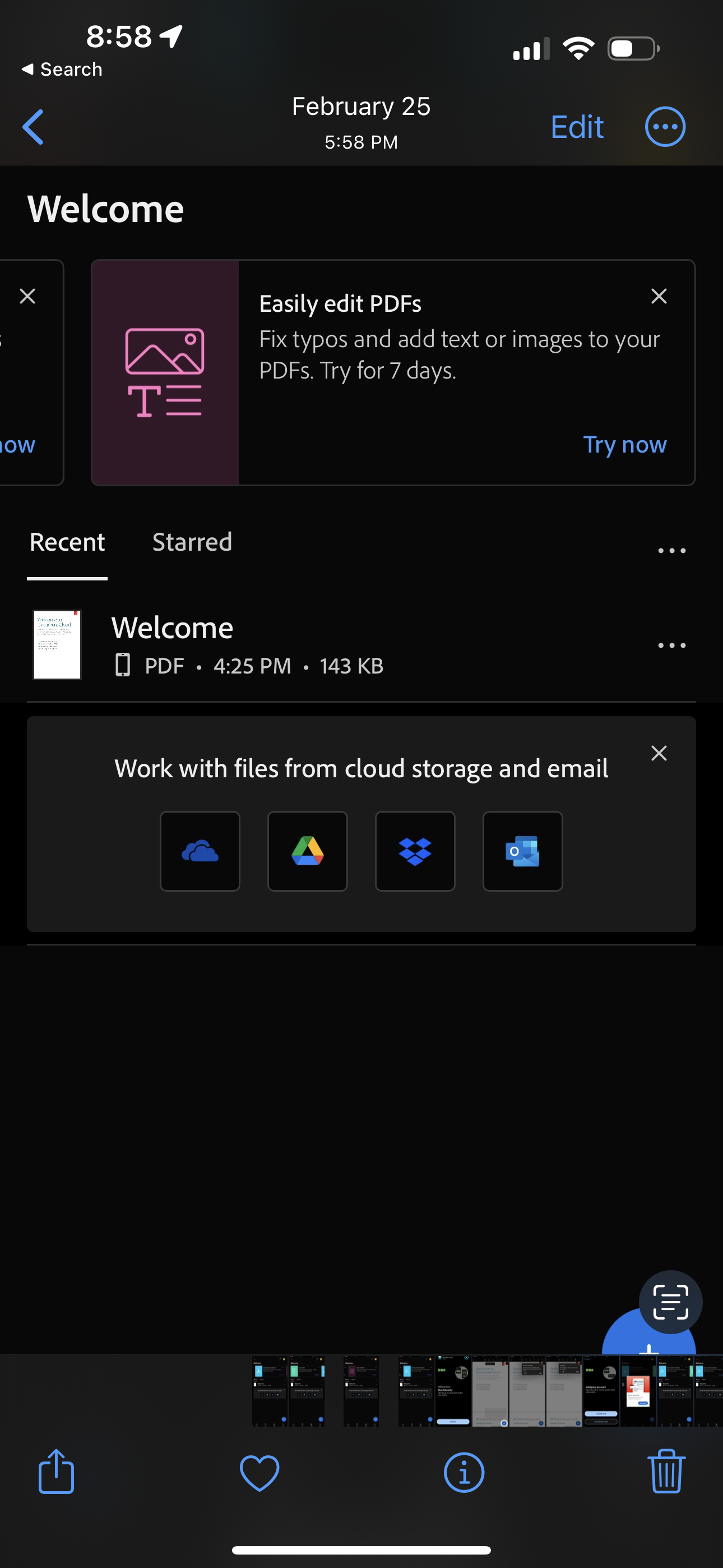Tap the blue back chevron

[x=33, y=127]
